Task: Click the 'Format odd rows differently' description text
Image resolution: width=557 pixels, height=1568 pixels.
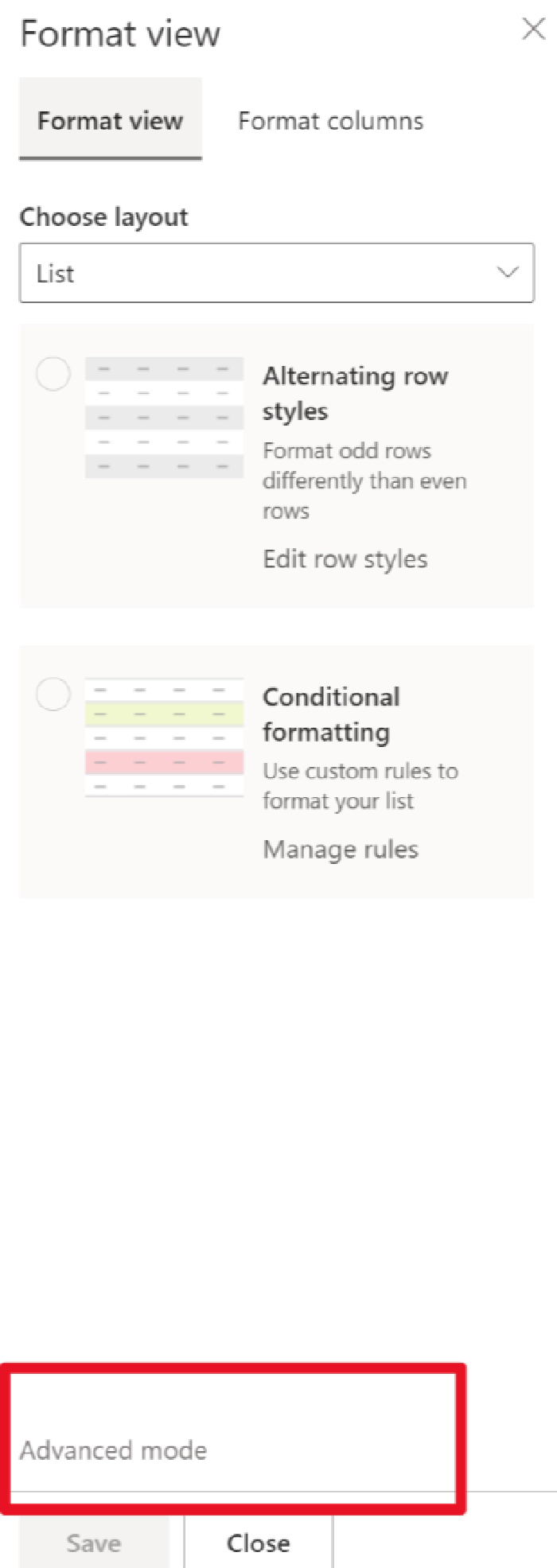Action: pos(364,481)
